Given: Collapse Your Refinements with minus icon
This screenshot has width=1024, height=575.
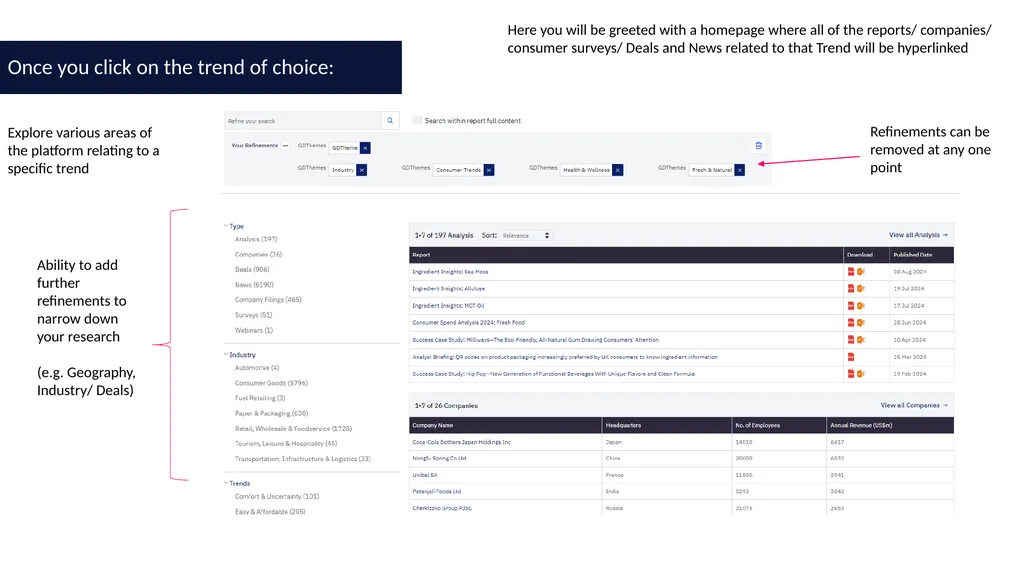Looking at the screenshot, I should coord(285,146).
